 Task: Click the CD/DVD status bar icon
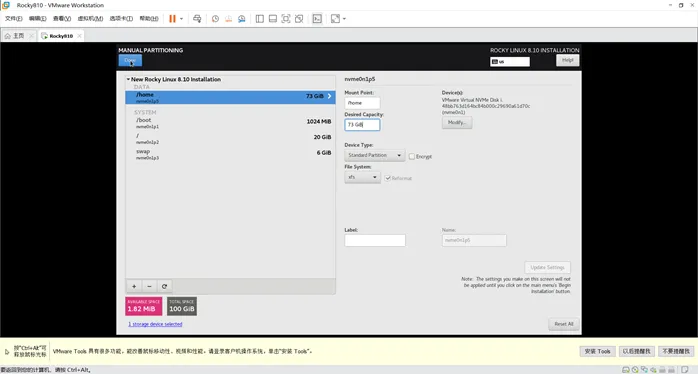click(635, 370)
